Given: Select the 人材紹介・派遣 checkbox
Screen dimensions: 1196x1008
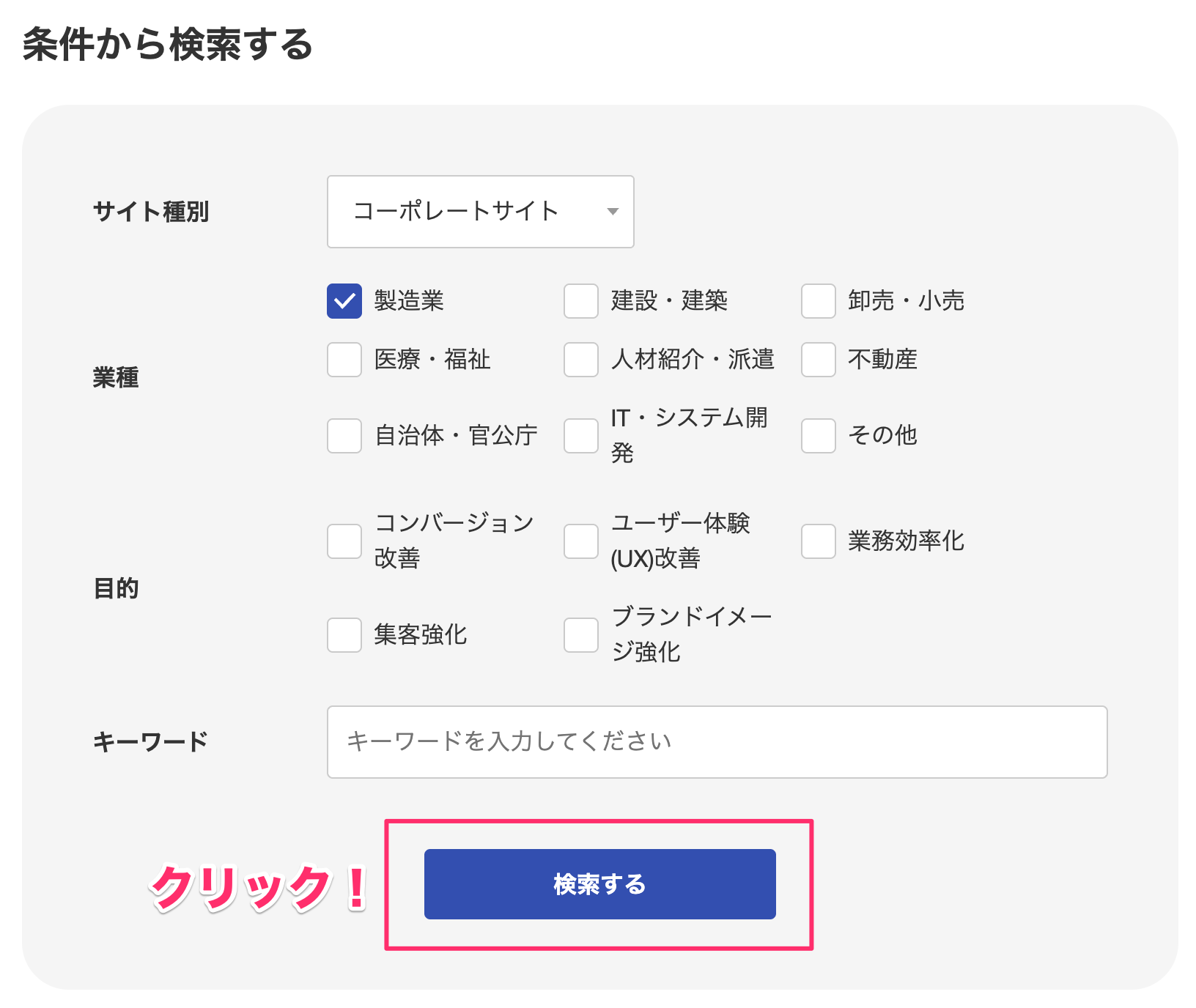Looking at the screenshot, I should [581, 360].
